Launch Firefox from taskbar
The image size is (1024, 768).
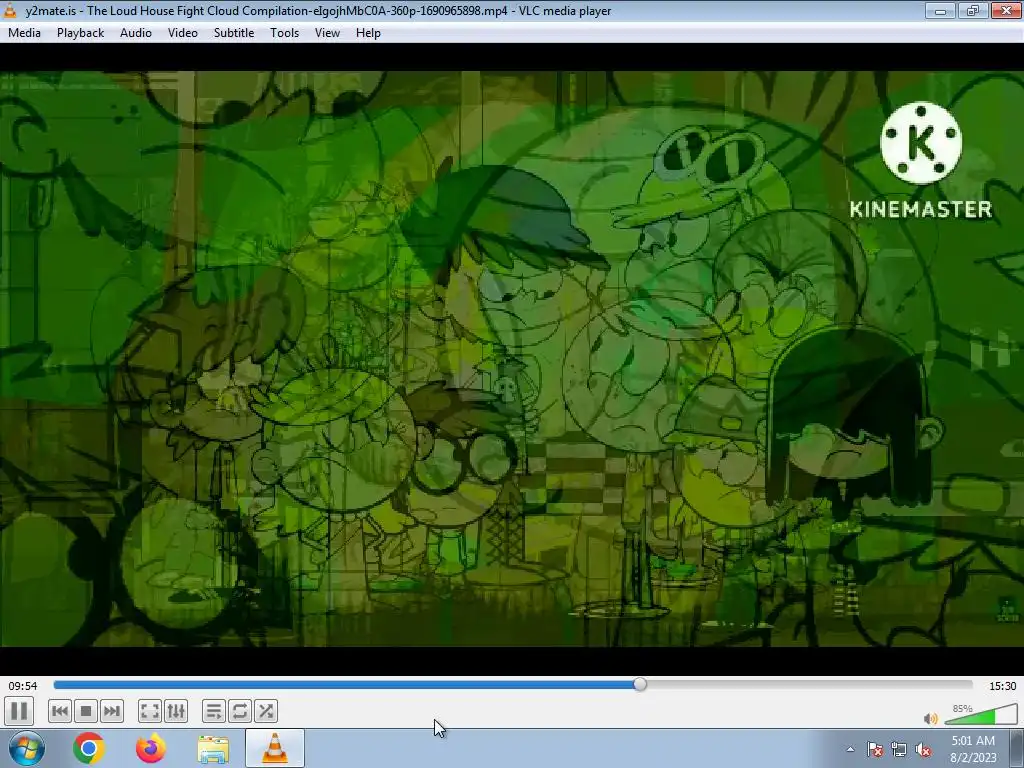(151, 748)
